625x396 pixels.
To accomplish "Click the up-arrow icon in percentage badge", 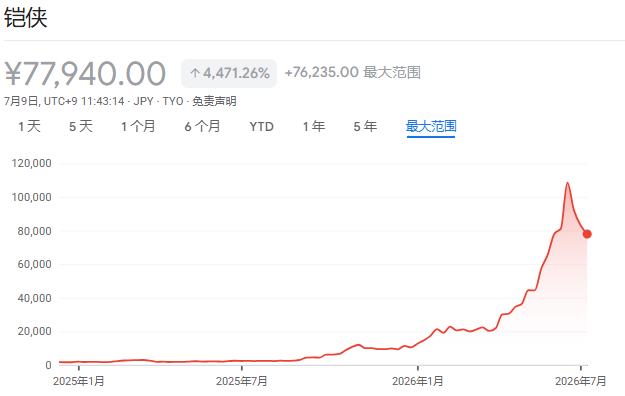I will 195,73.
